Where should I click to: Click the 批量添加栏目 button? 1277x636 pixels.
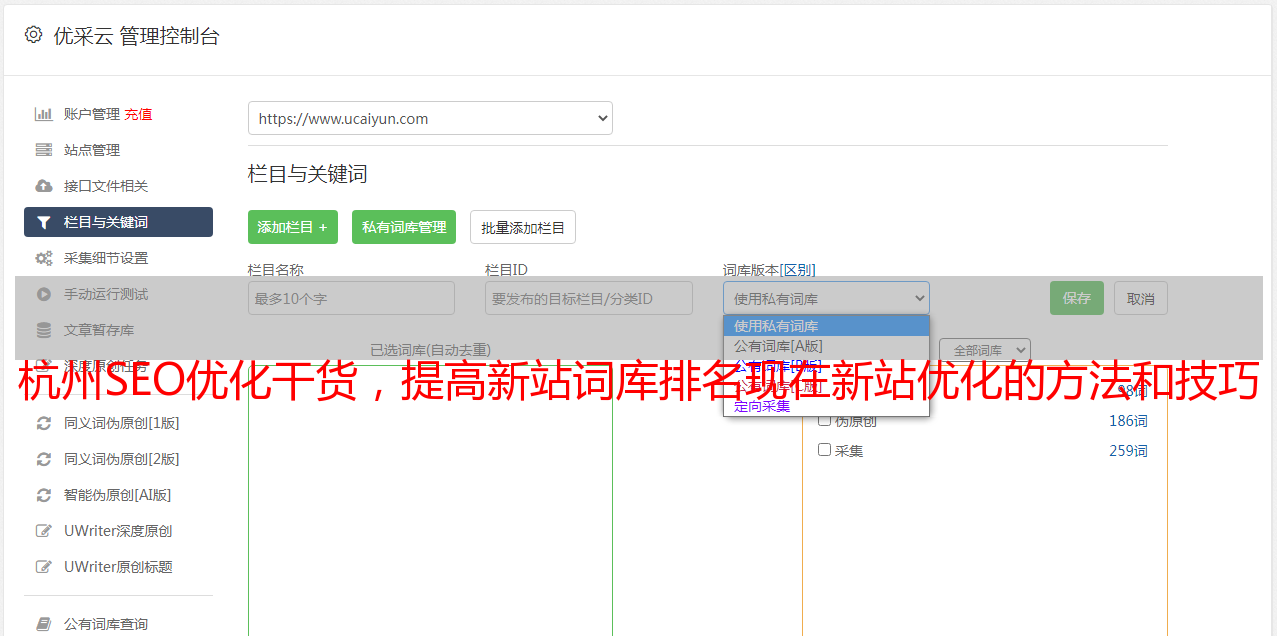click(x=523, y=227)
